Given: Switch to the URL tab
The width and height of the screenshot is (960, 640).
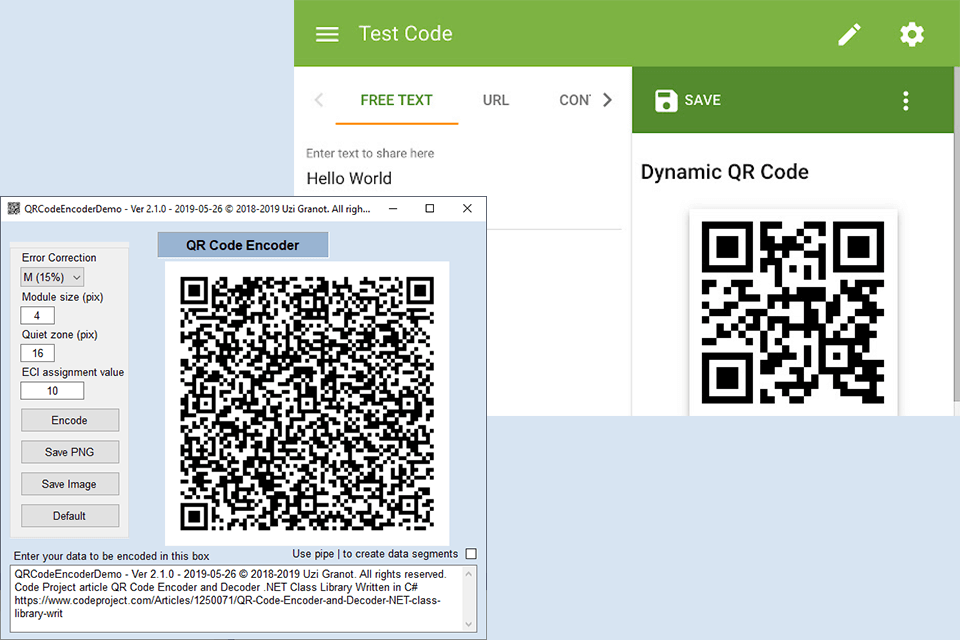Looking at the screenshot, I should point(495,100).
